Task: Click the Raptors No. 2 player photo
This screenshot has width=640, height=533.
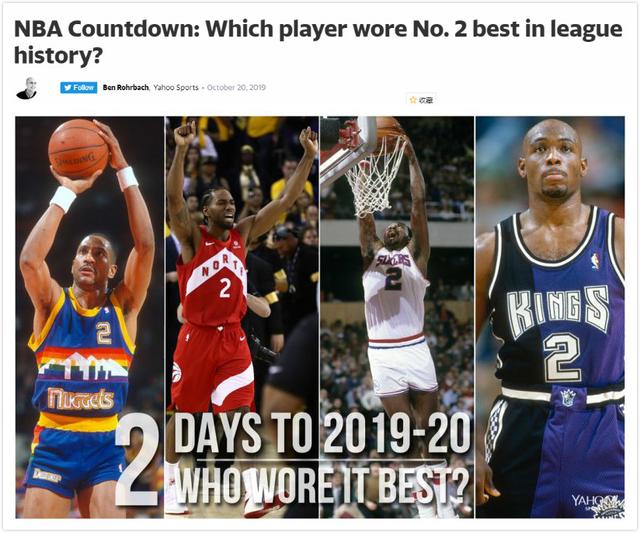Action: click(x=242, y=317)
